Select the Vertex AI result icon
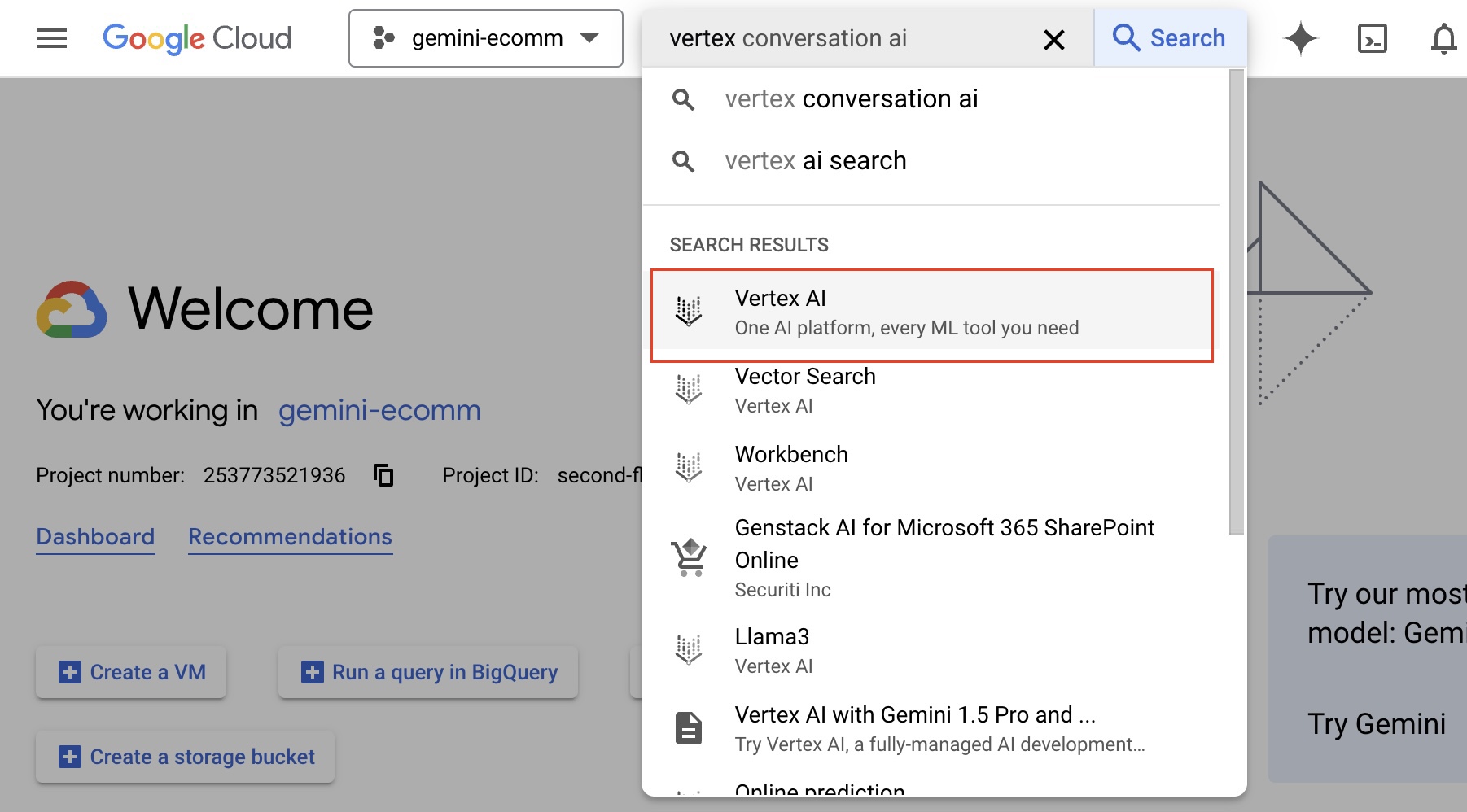This screenshot has width=1467, height=812. 689,312
